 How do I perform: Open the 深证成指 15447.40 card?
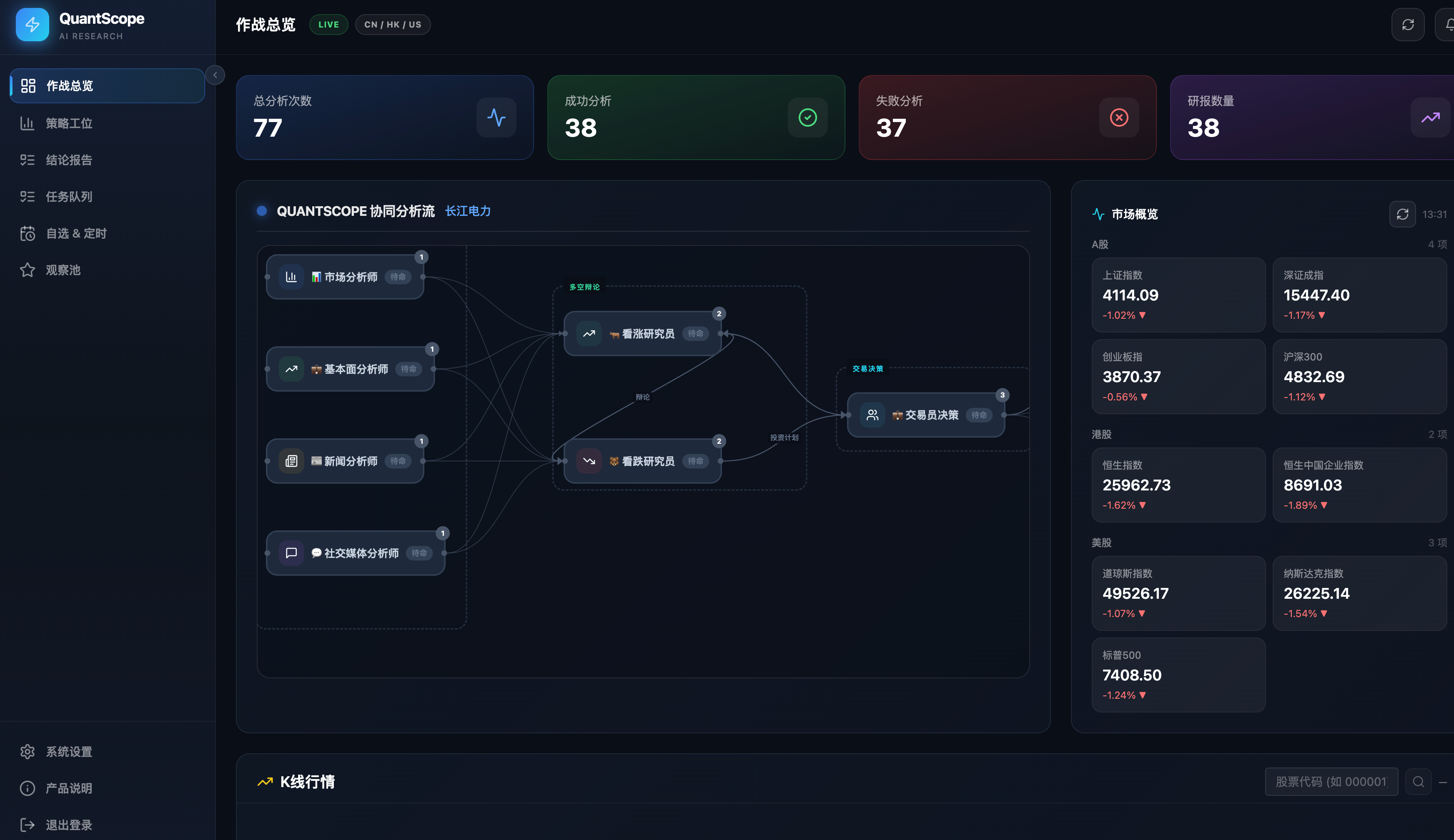pos(1359,295)
